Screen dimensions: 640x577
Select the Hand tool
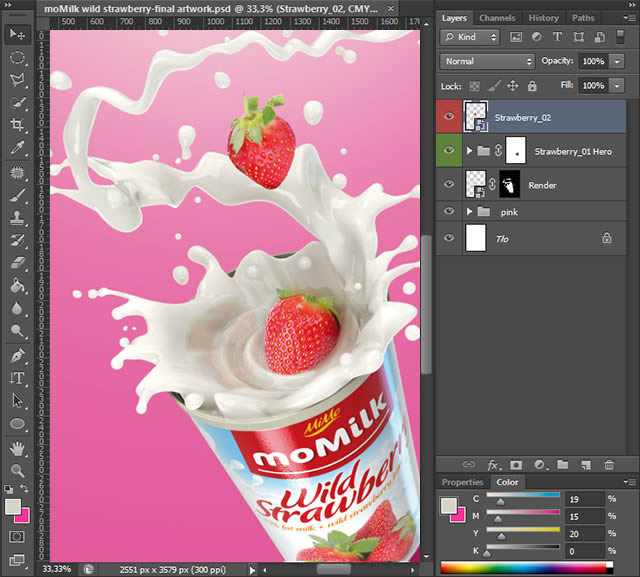pos(17,449)
